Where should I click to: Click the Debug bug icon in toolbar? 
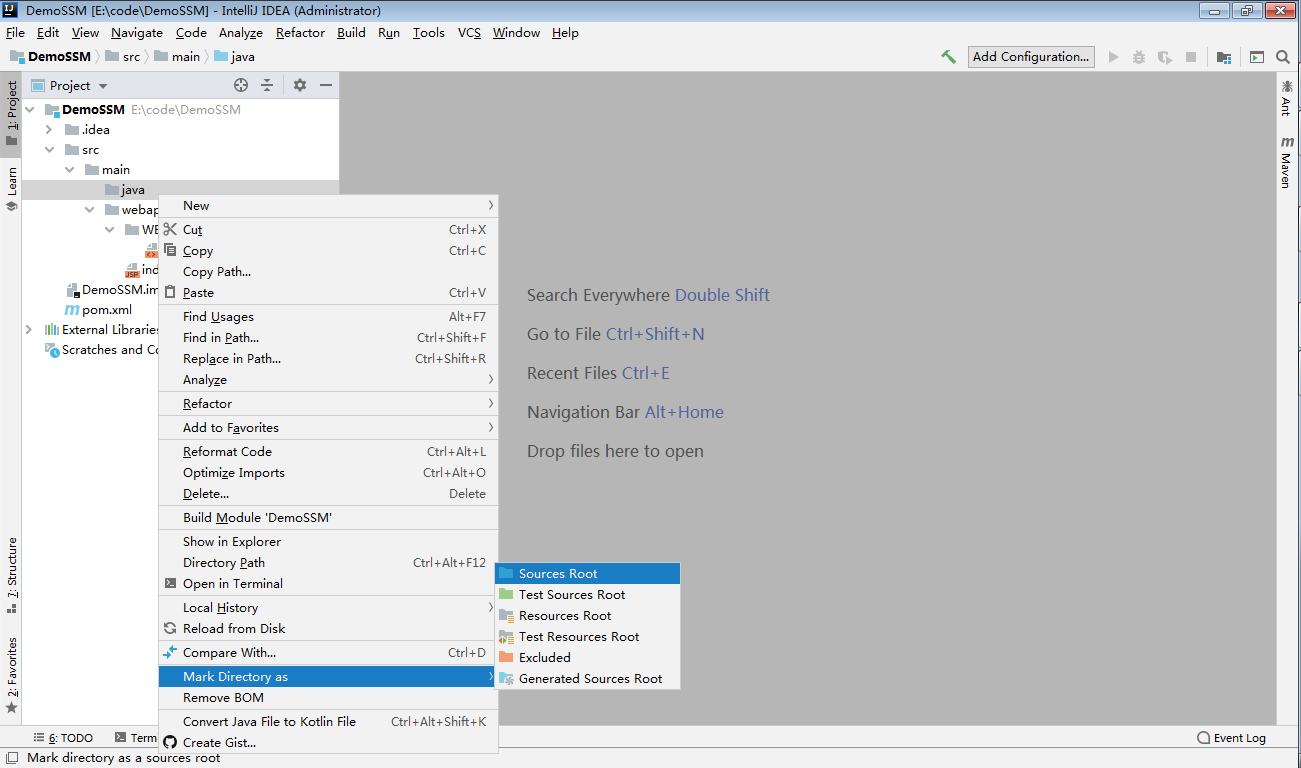click(x=1139, y=57)
